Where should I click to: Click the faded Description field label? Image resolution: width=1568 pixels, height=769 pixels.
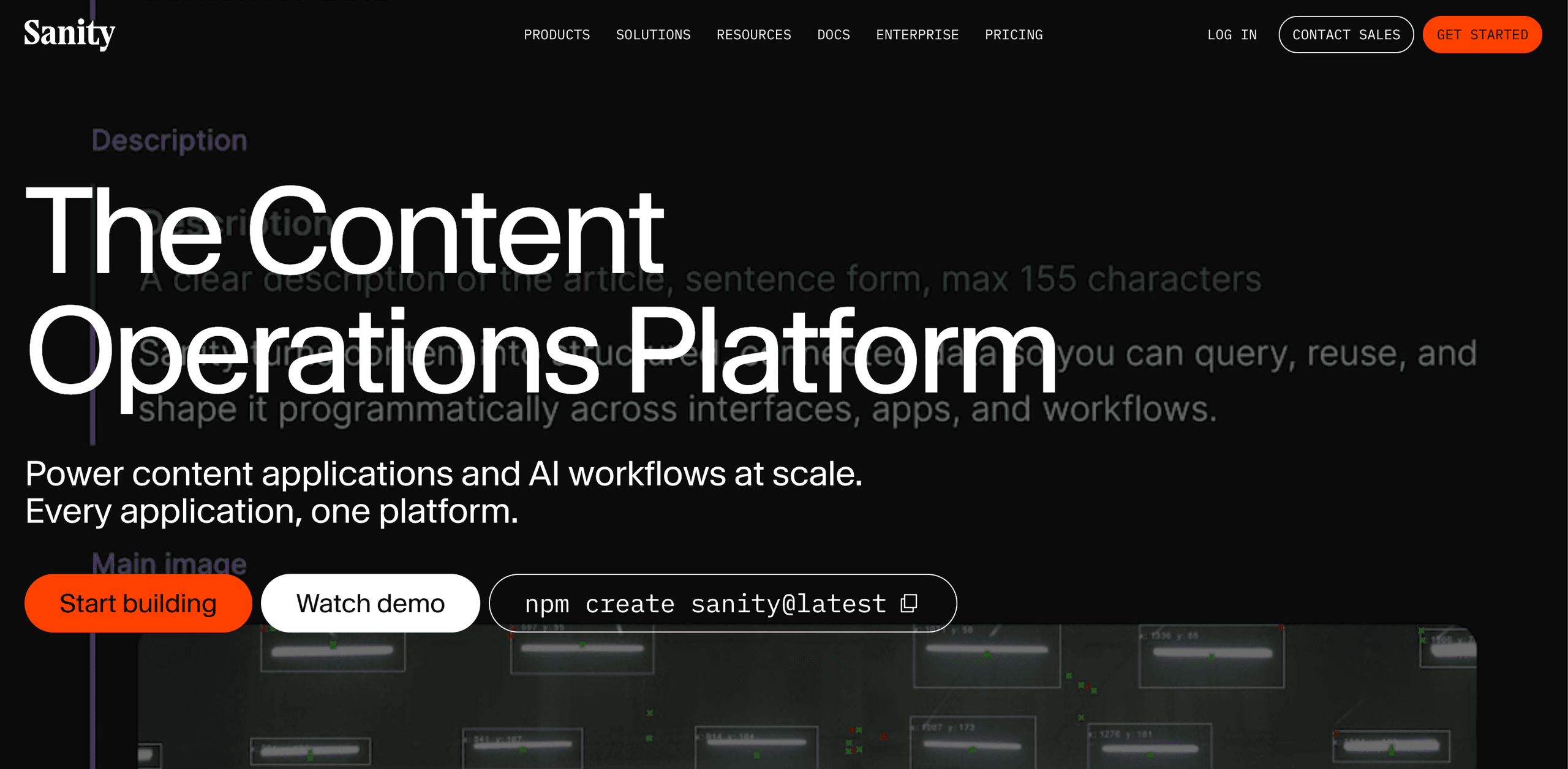coord(170,141)
